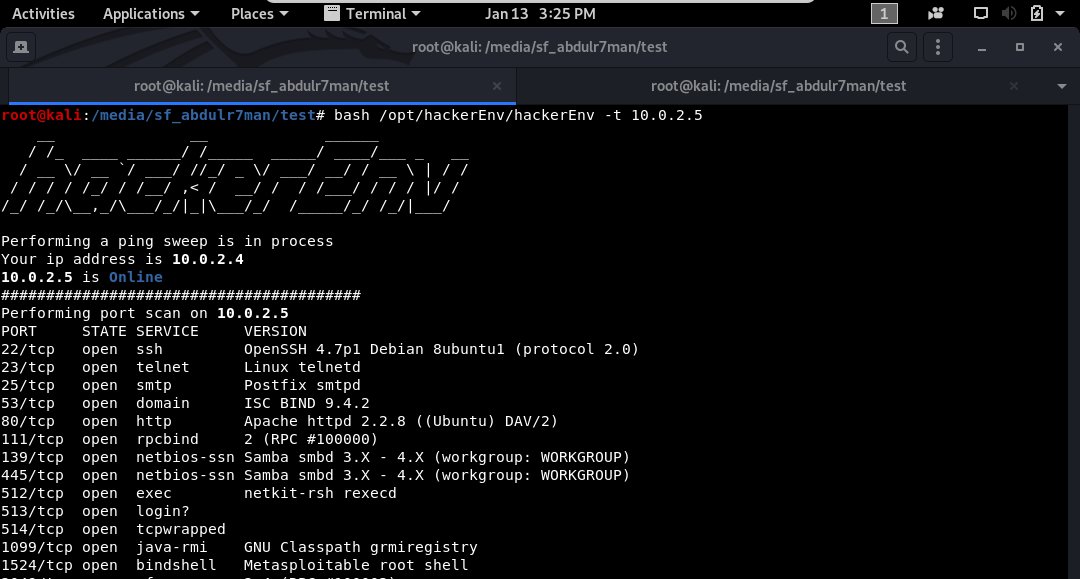Image resolution: width=1080 pixels, height=579 pixels.
Task: Click the 'Performing port scan on 10.0.2.5' line
Action: coord(145,313)
